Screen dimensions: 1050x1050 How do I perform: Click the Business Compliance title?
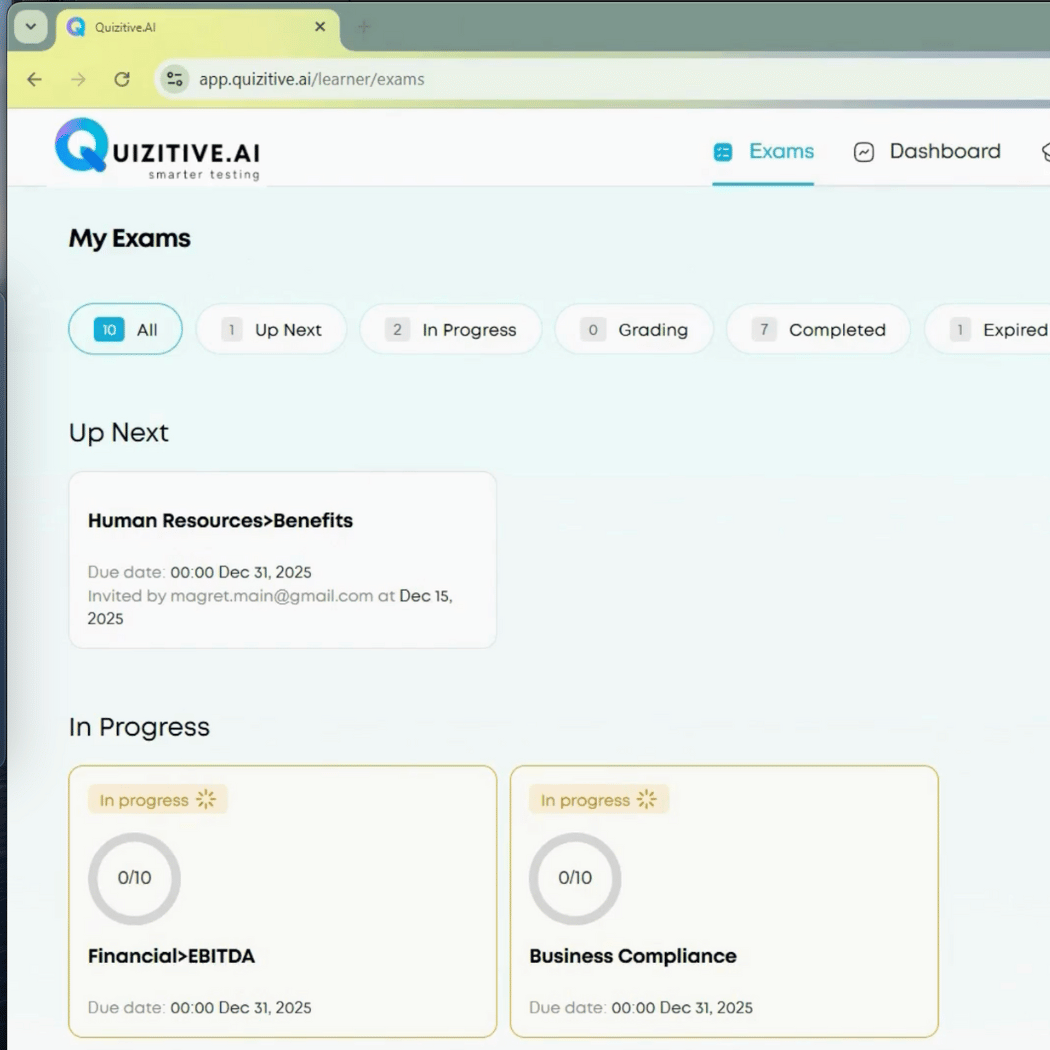[633, 956]
